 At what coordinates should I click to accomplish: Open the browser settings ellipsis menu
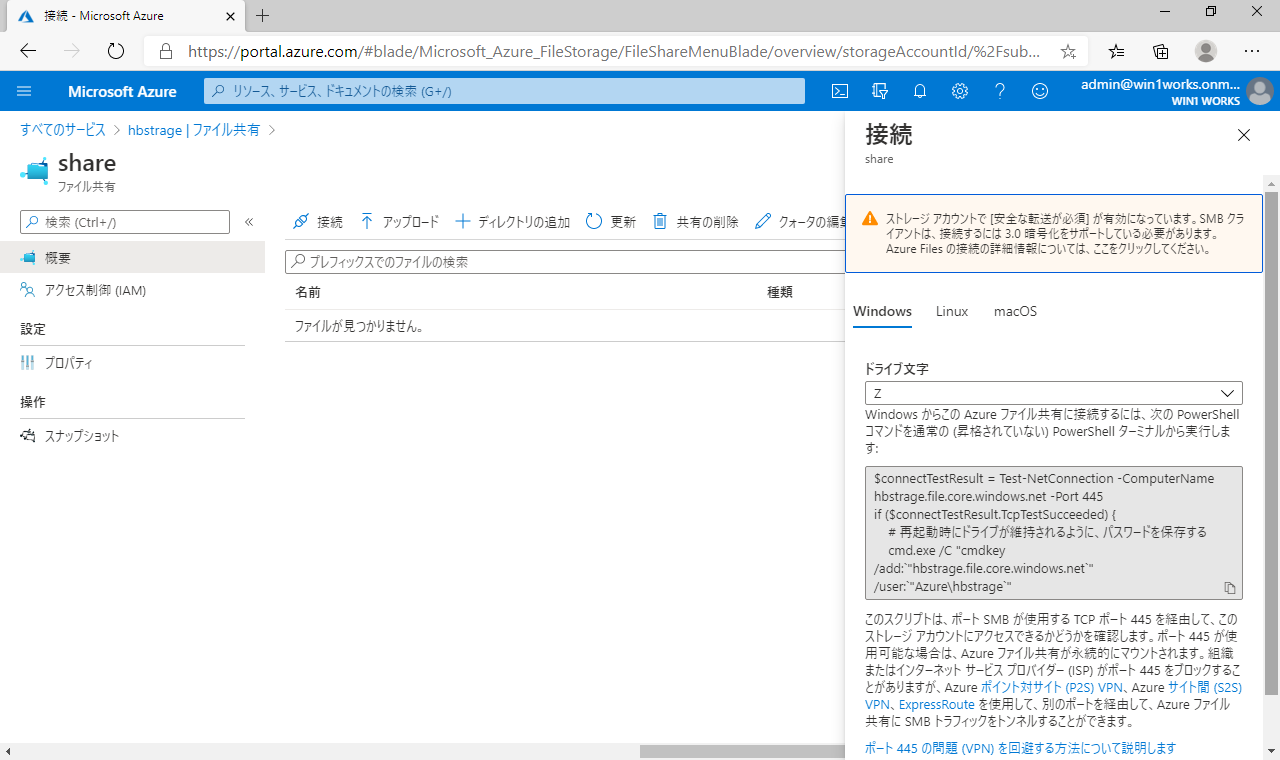pos(1252,51)
